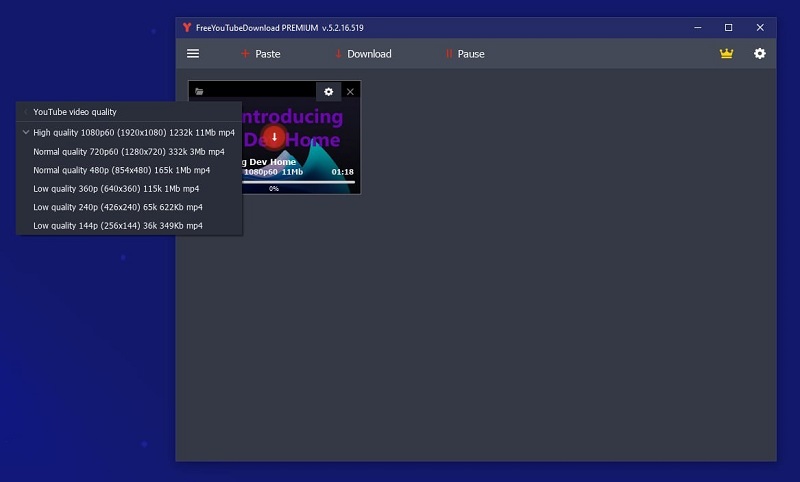Select Normal quality 480p mp4 option
800x482 pixels.
coord(129,170)
